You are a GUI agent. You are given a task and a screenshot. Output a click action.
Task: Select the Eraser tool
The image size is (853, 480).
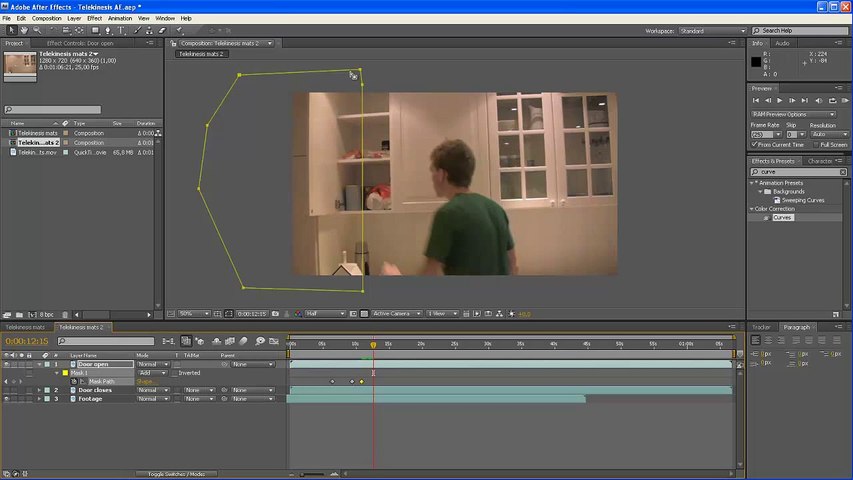pyautogui.click(x=162, y=30)
